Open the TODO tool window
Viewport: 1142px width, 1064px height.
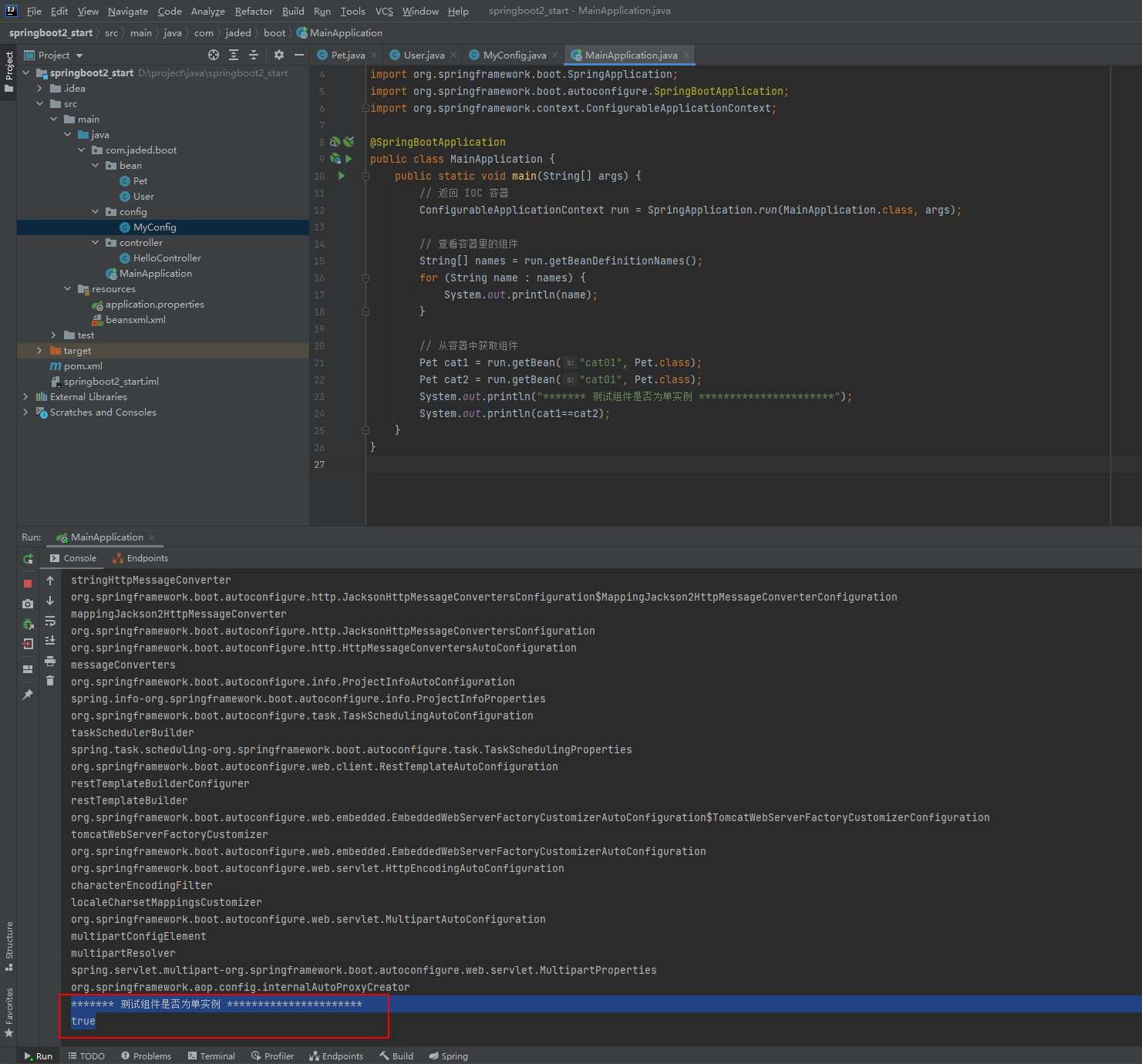tap(86, 1056)
